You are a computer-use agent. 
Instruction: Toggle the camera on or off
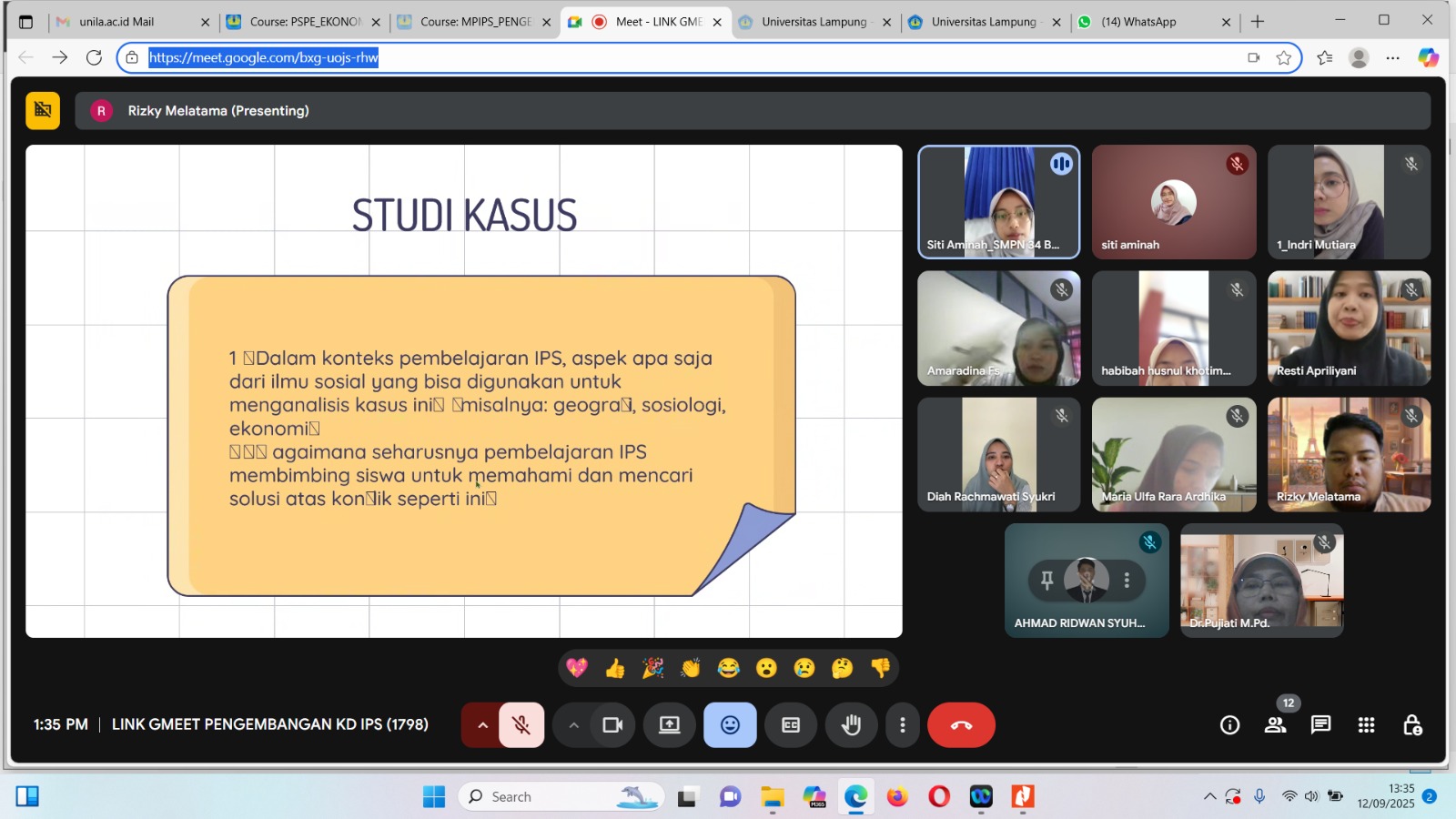[x=612, y=725]
